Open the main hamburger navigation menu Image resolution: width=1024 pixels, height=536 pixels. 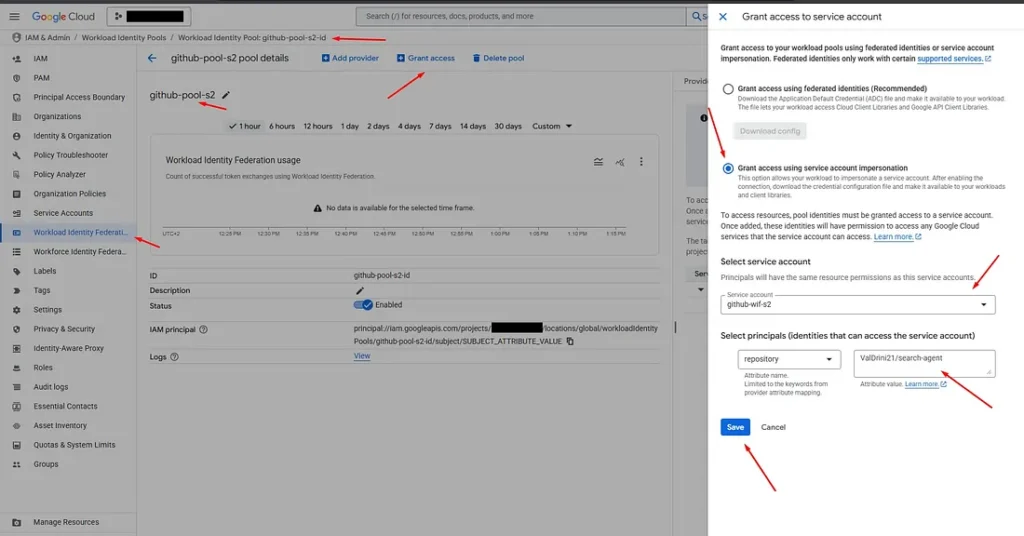[15, 16]
